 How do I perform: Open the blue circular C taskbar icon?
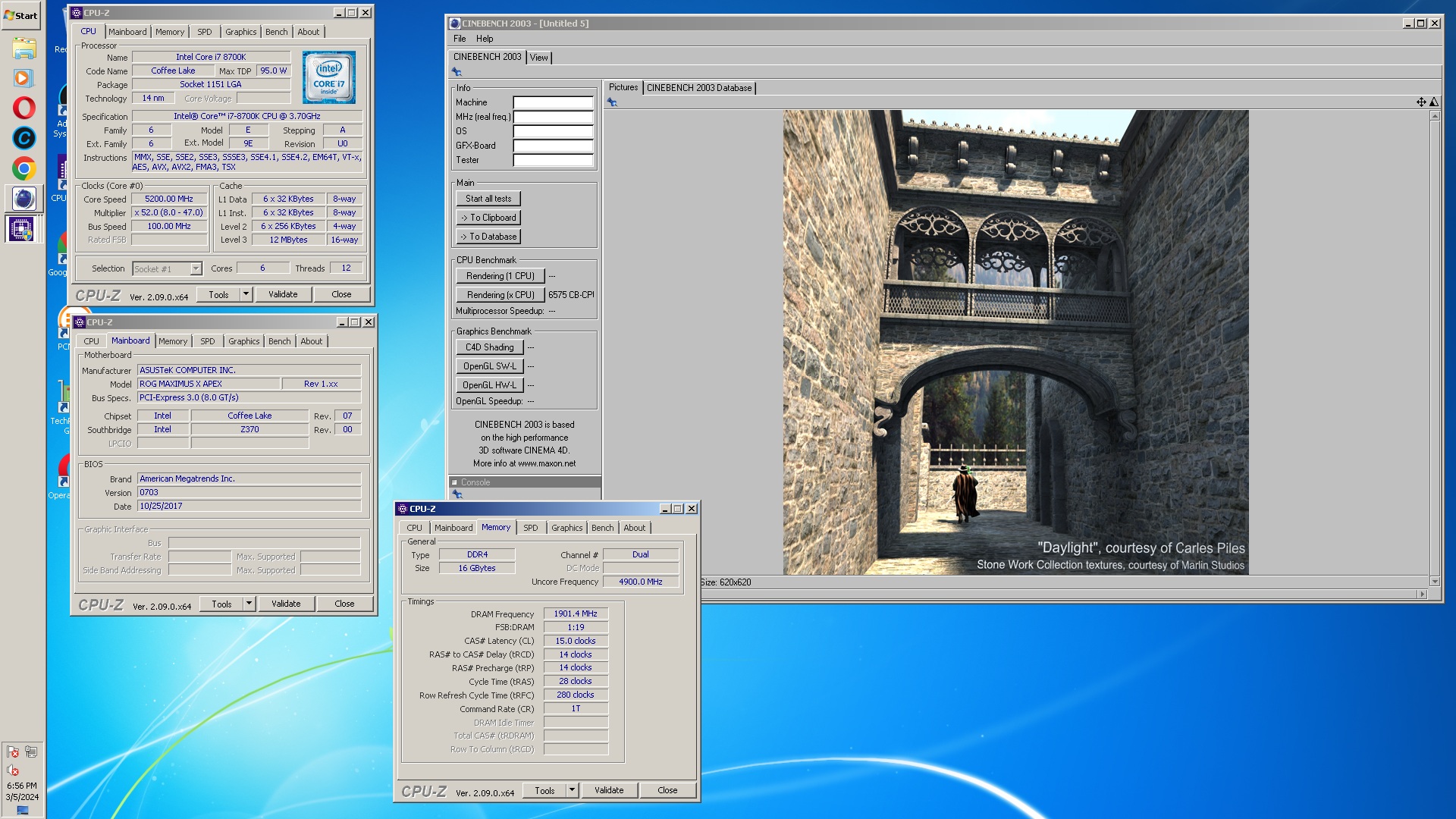tap(24, 138)
